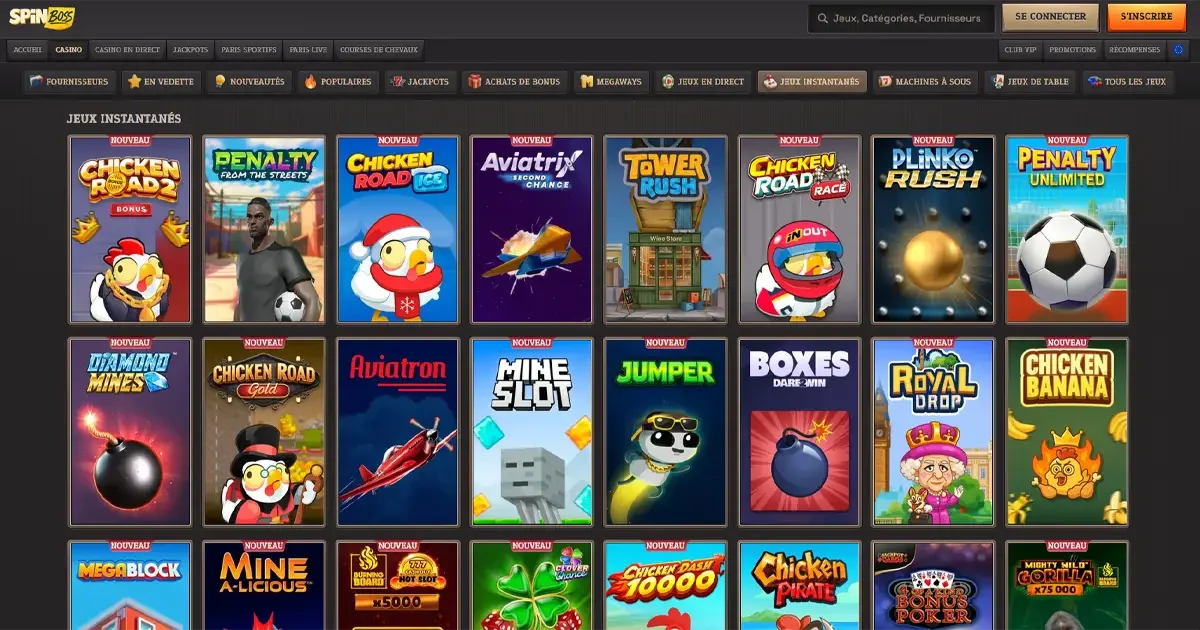Open the Aviatron game
Viewport: 1200px width, 630px height.
[398, 432]
